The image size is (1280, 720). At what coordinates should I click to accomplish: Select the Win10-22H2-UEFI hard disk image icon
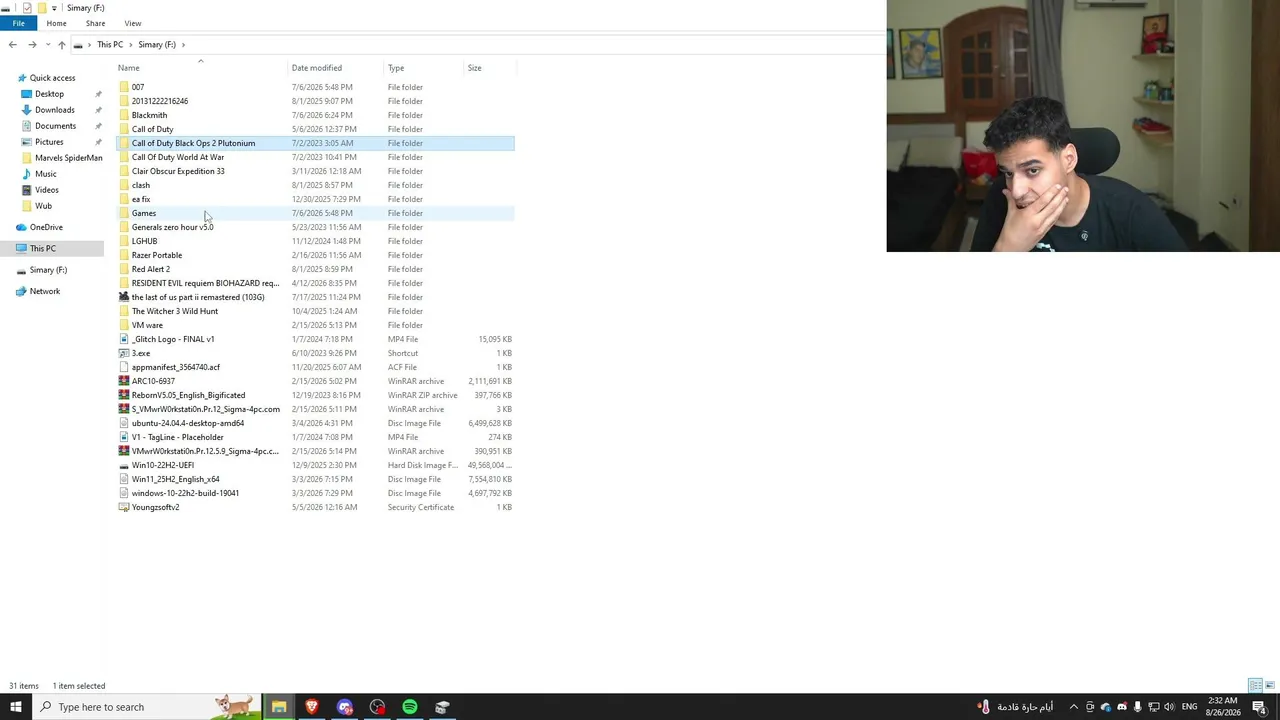coord(124,465)
